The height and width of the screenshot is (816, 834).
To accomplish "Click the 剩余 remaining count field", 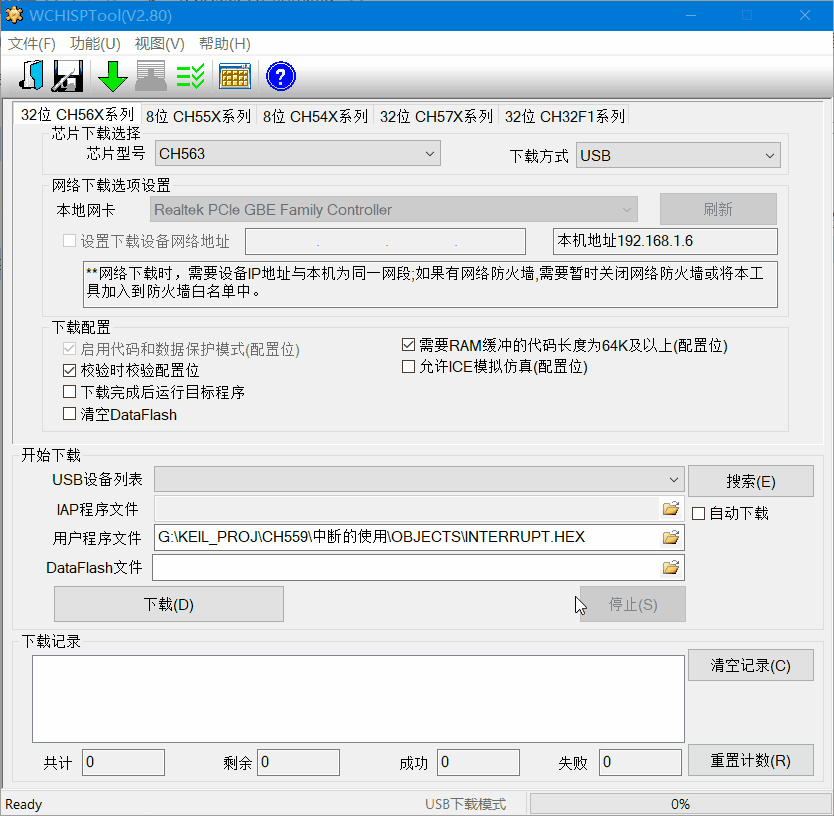I will coord(298,762).
